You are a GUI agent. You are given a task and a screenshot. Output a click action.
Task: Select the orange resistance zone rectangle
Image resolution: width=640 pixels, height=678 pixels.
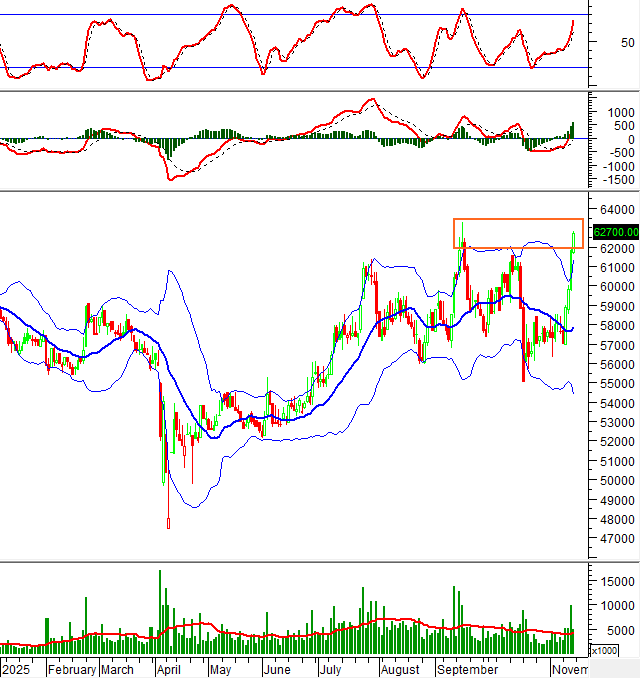518,233
